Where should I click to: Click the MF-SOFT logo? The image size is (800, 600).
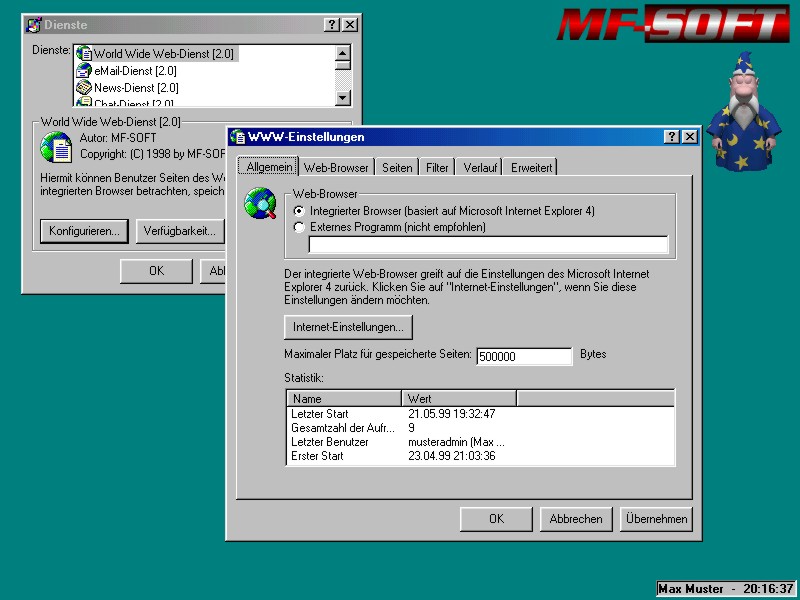pos(672,23)
